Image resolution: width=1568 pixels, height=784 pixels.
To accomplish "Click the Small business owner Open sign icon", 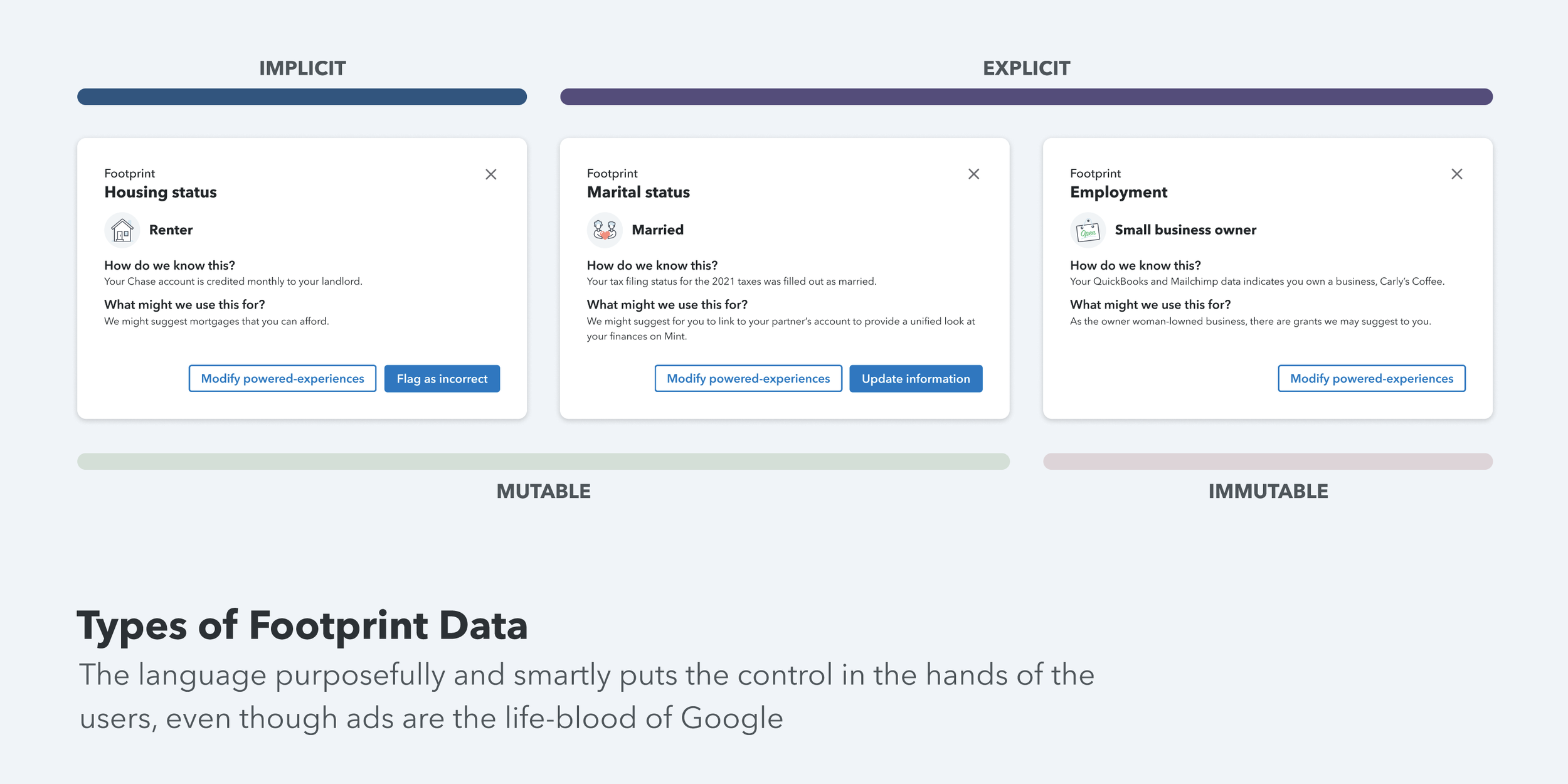I will click(1088, 230).
